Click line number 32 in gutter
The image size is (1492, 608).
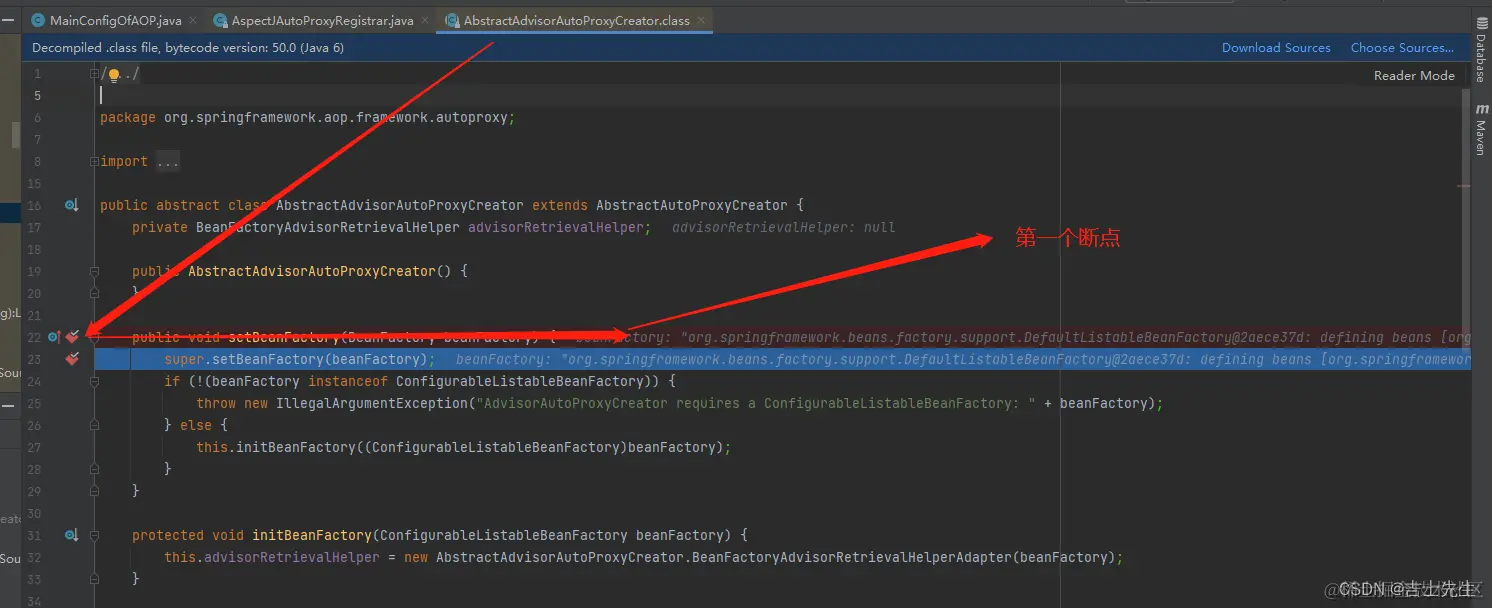(x=34, y=557)
